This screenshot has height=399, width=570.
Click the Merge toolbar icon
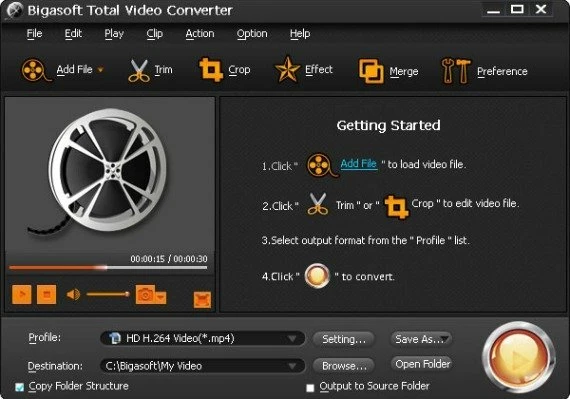(x=371, y=71)
